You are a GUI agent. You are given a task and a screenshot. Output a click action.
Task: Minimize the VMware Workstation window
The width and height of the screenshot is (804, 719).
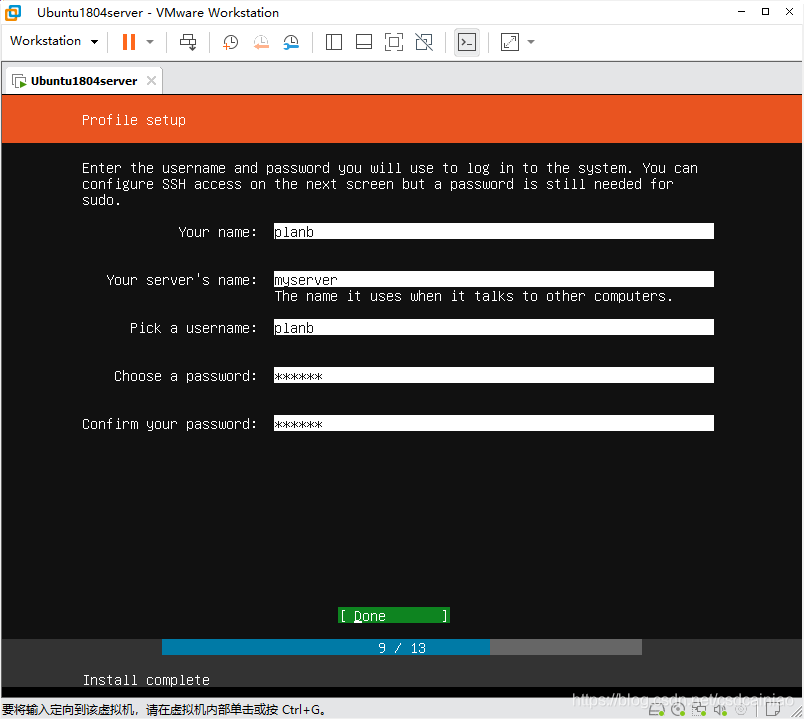pyautogui.click(x=741, y=12)
